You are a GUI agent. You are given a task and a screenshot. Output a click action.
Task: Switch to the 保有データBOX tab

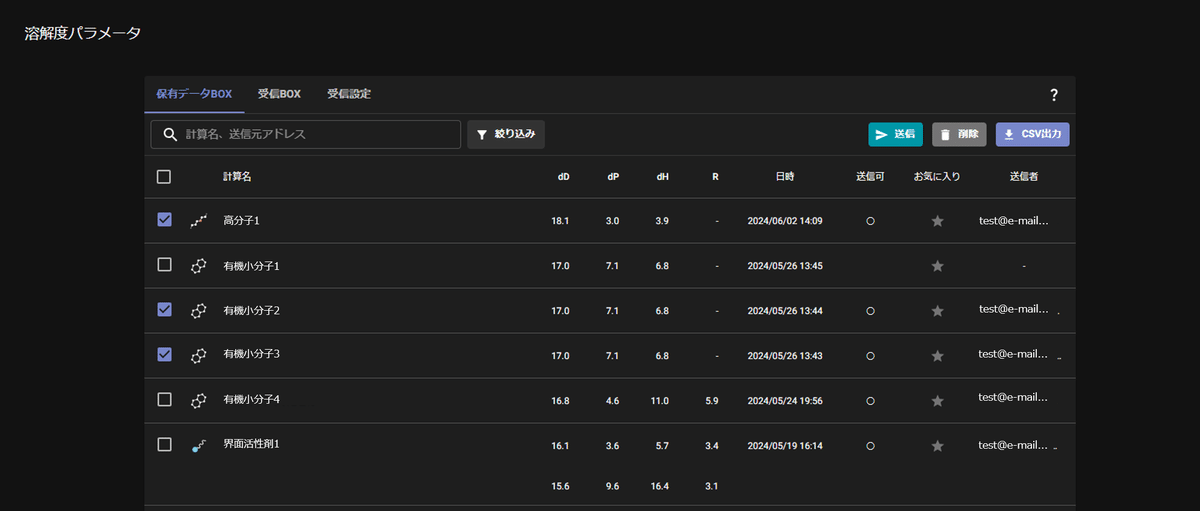[194, 94]
